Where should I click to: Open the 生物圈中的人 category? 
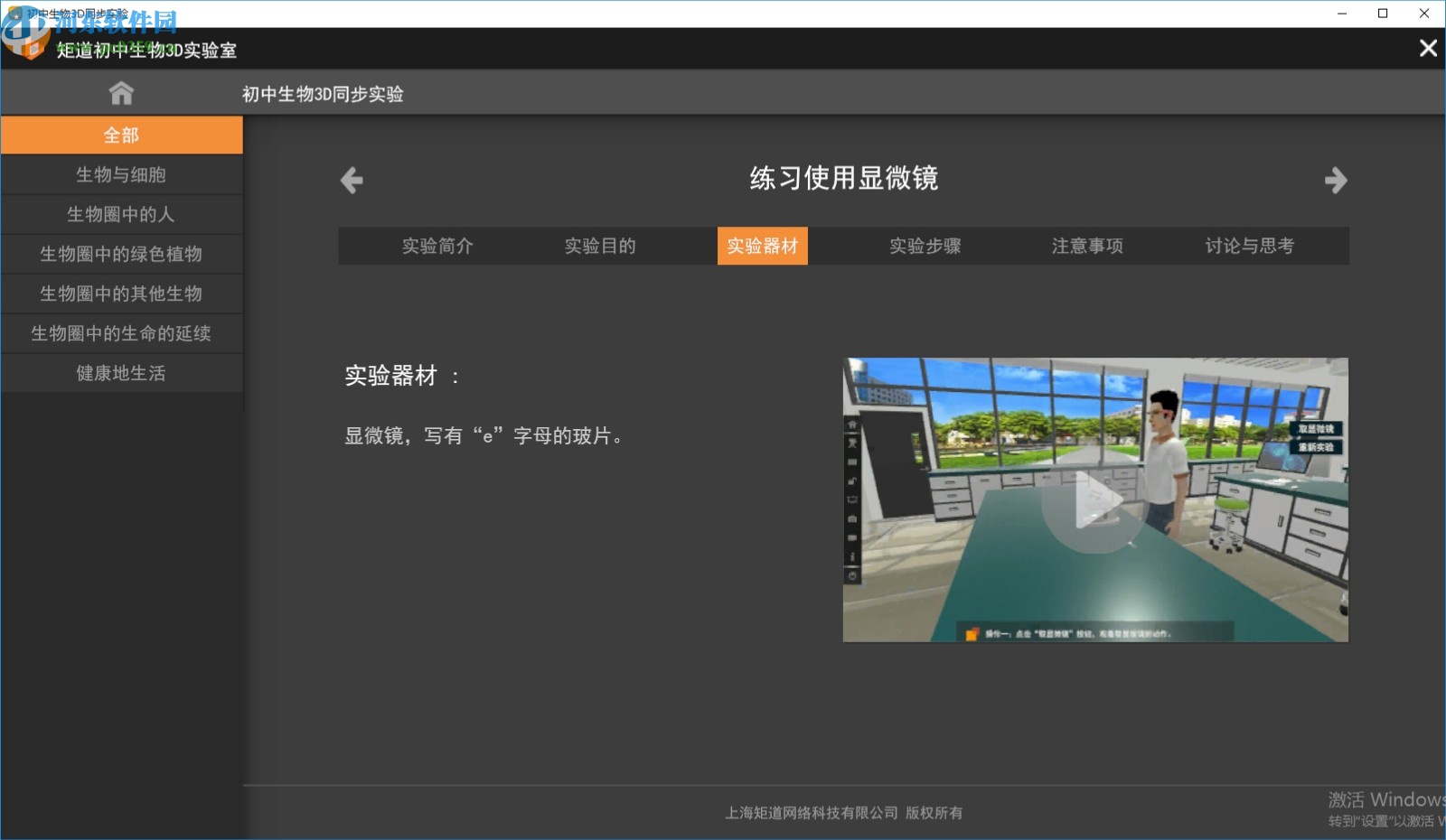121,215
